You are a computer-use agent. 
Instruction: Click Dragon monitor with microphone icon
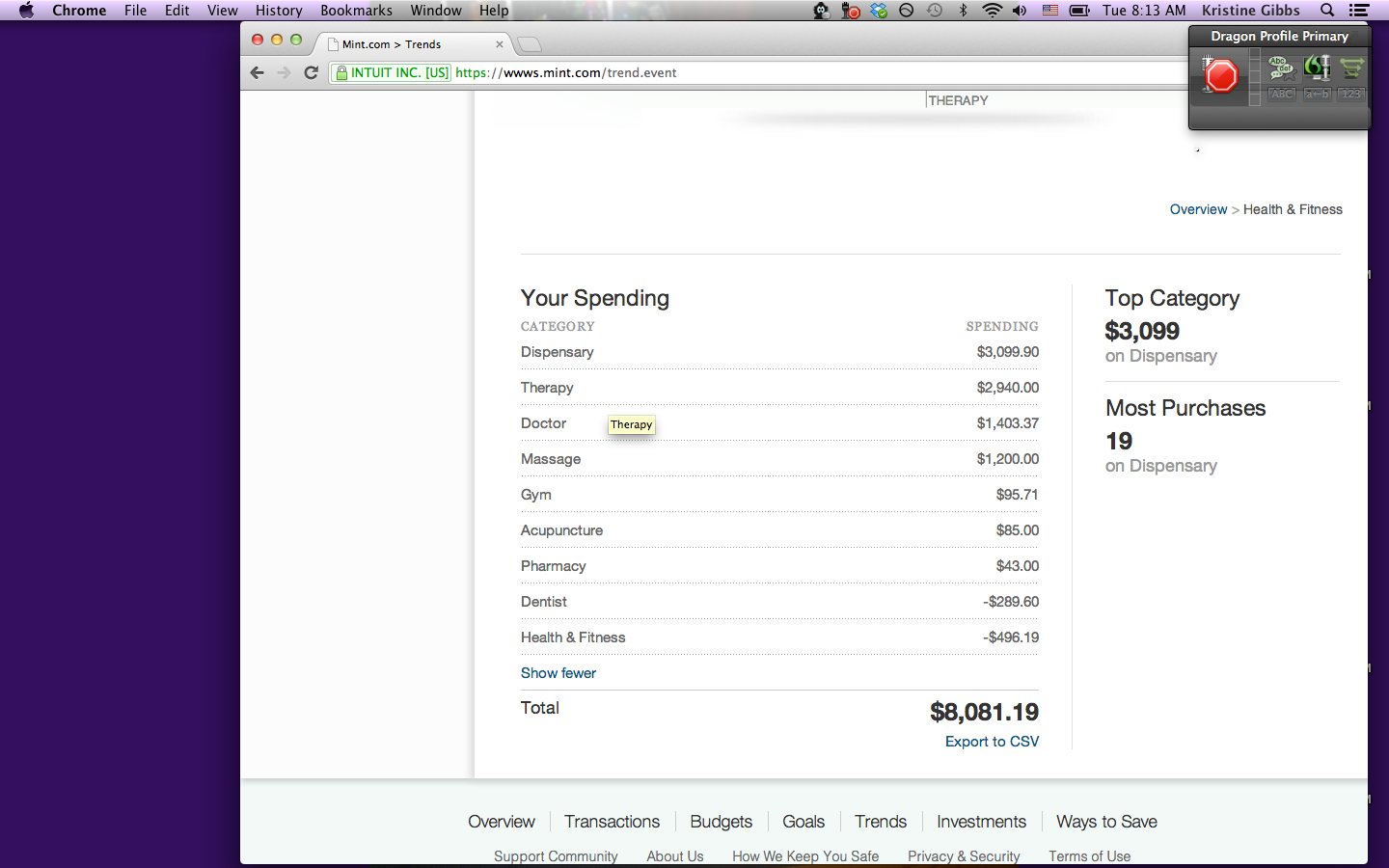pos(1317,68)
